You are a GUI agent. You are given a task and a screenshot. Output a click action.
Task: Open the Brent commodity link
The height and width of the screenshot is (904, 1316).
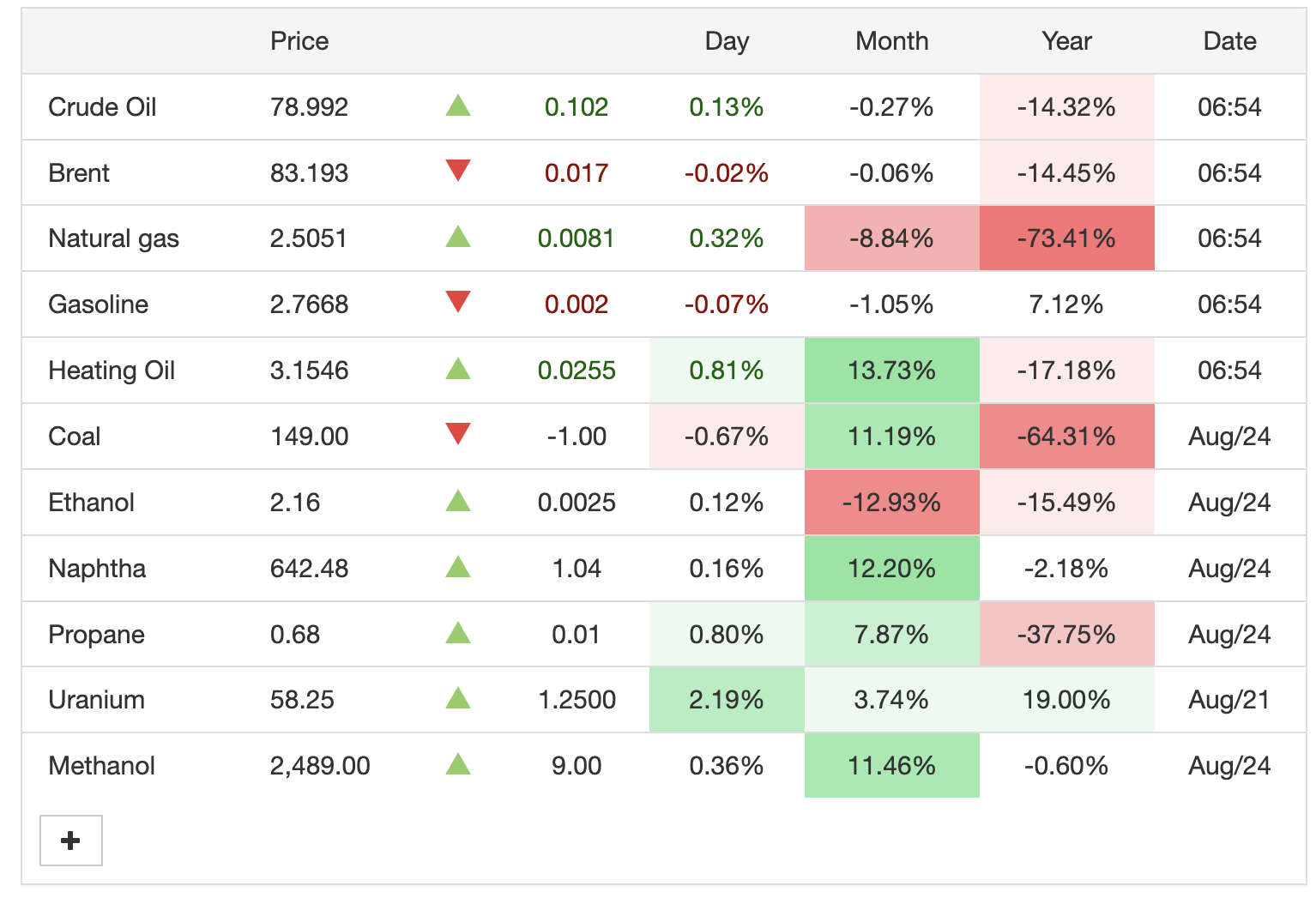click(79, 173)
